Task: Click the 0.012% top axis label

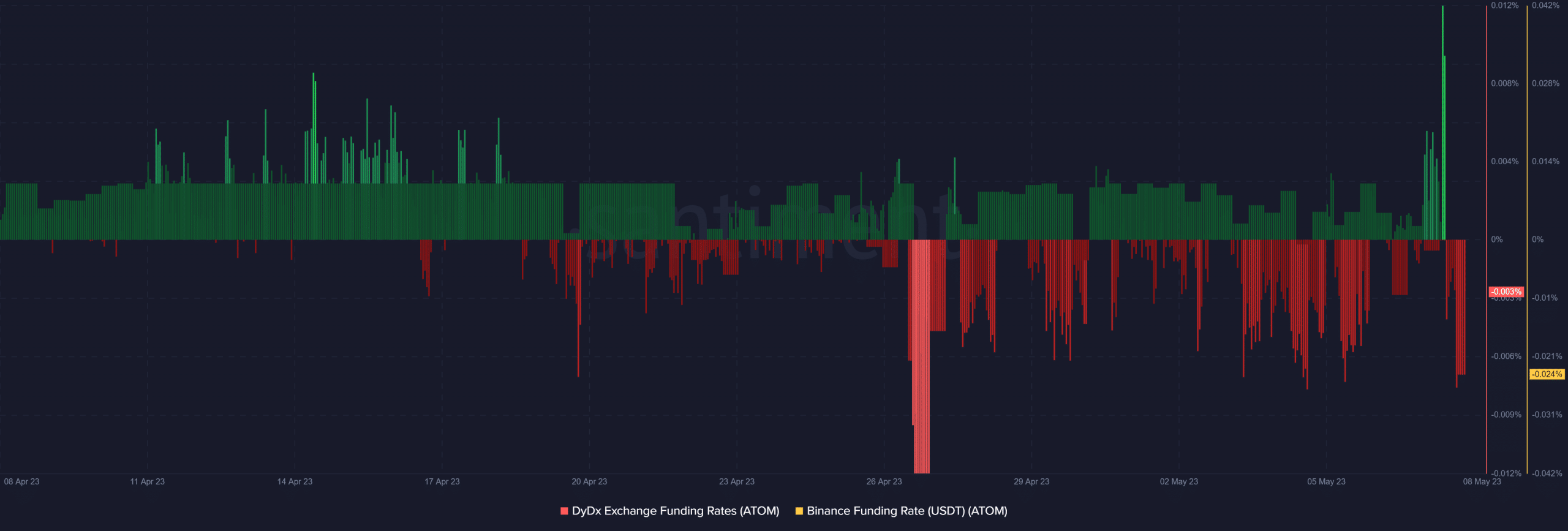Action: [1505, 6]
